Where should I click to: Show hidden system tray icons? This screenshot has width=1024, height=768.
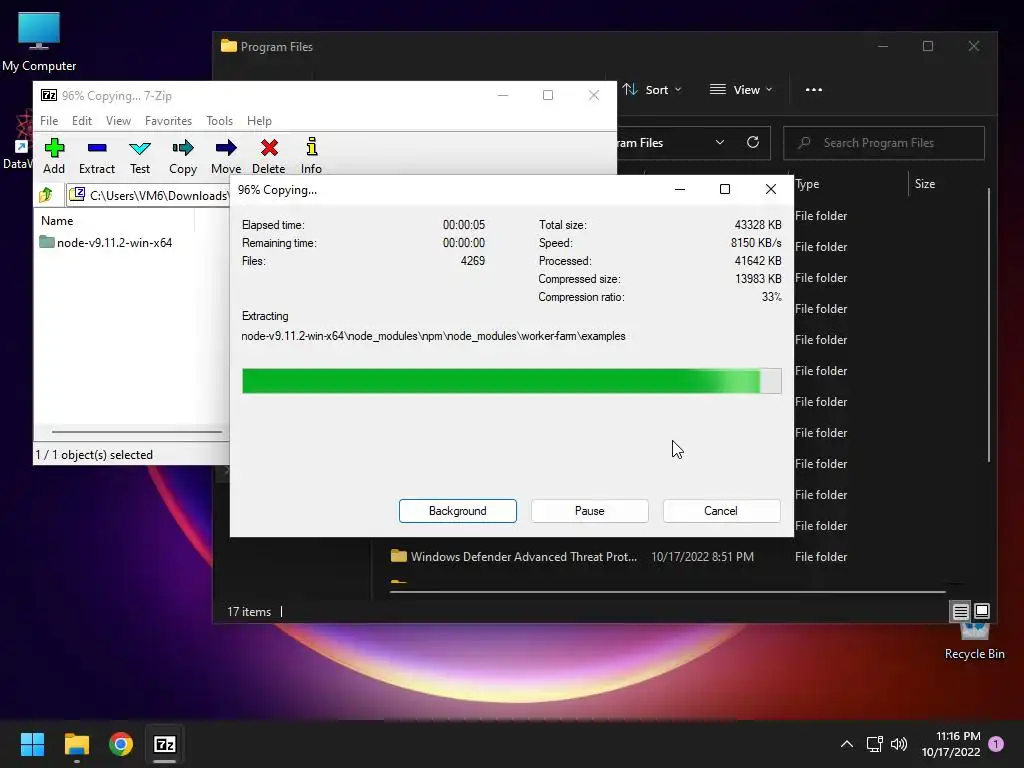[x=846, y=744]
